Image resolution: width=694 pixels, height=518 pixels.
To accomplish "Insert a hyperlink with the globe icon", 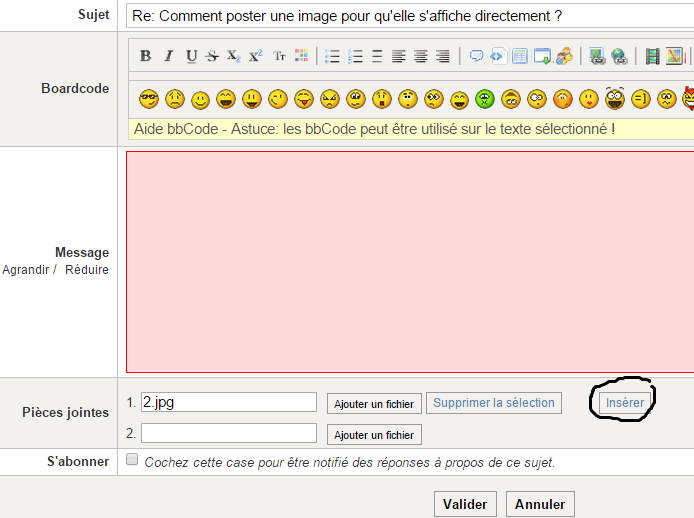I will tap(619, 56).
